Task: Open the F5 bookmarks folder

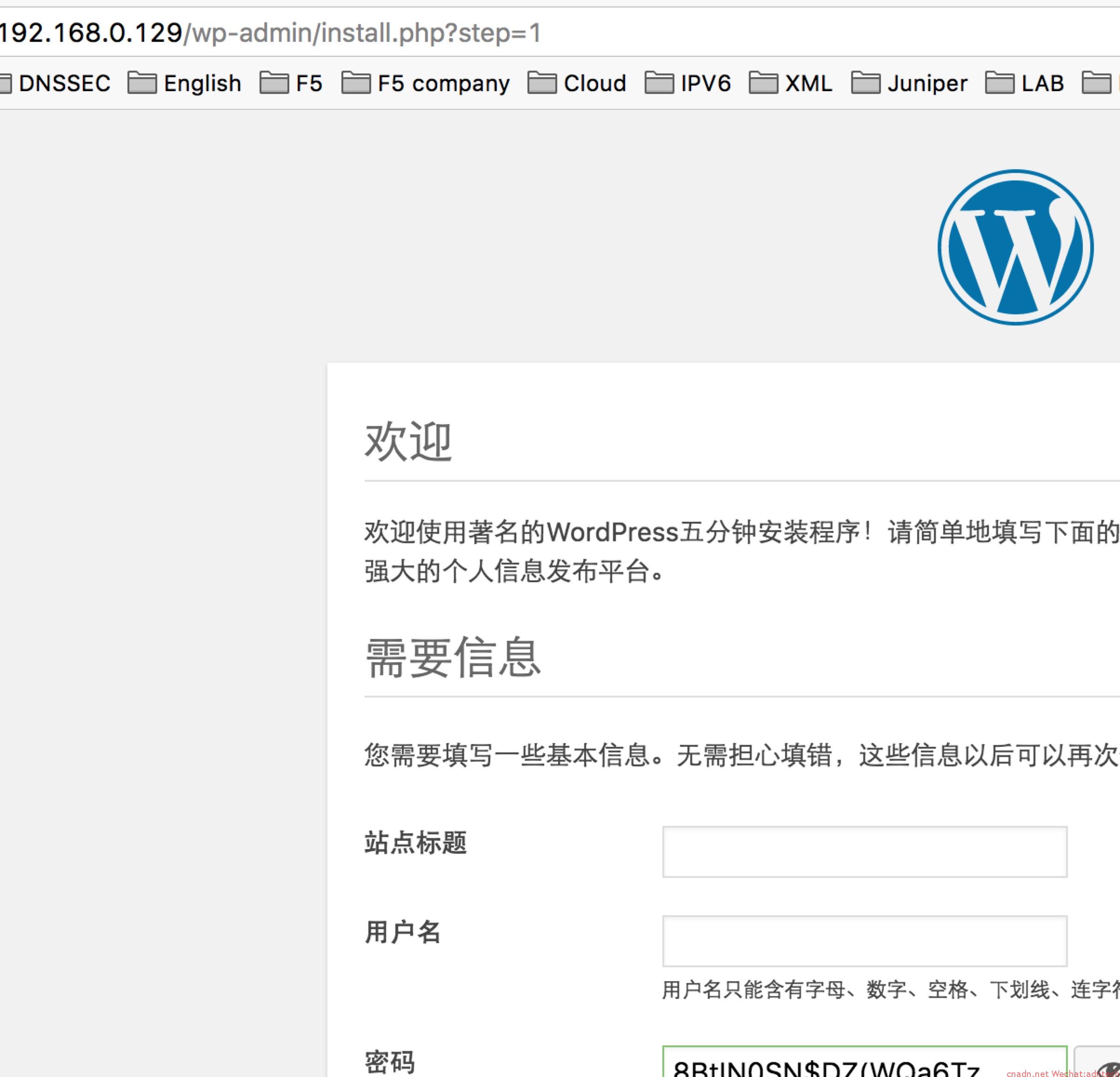Action: [x=292, y=83]
